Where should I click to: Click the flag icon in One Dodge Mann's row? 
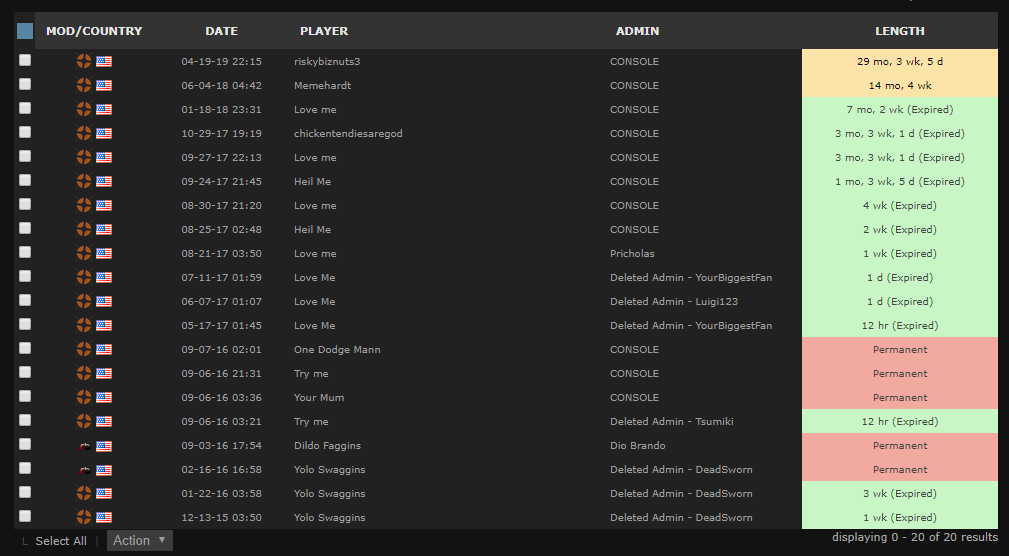click(104, 349)
